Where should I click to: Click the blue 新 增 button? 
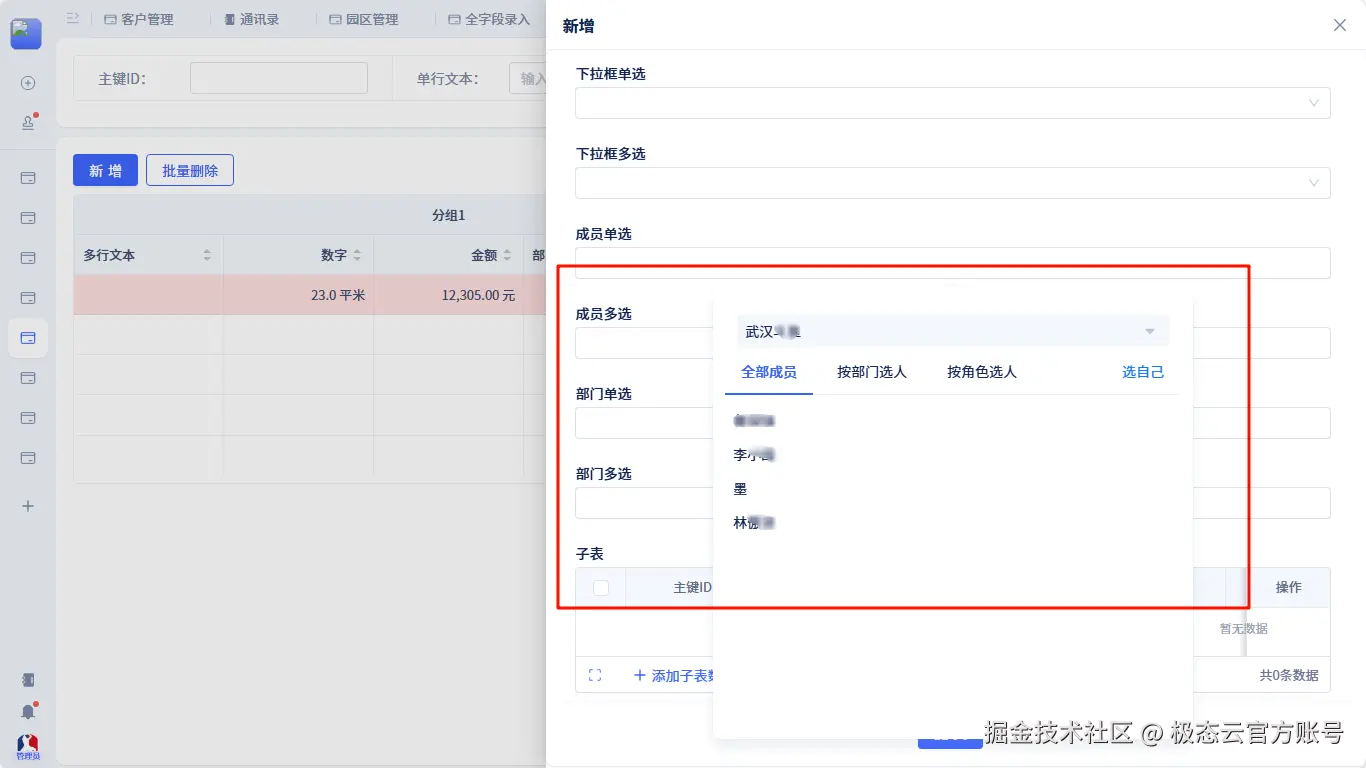click(105, 170)
